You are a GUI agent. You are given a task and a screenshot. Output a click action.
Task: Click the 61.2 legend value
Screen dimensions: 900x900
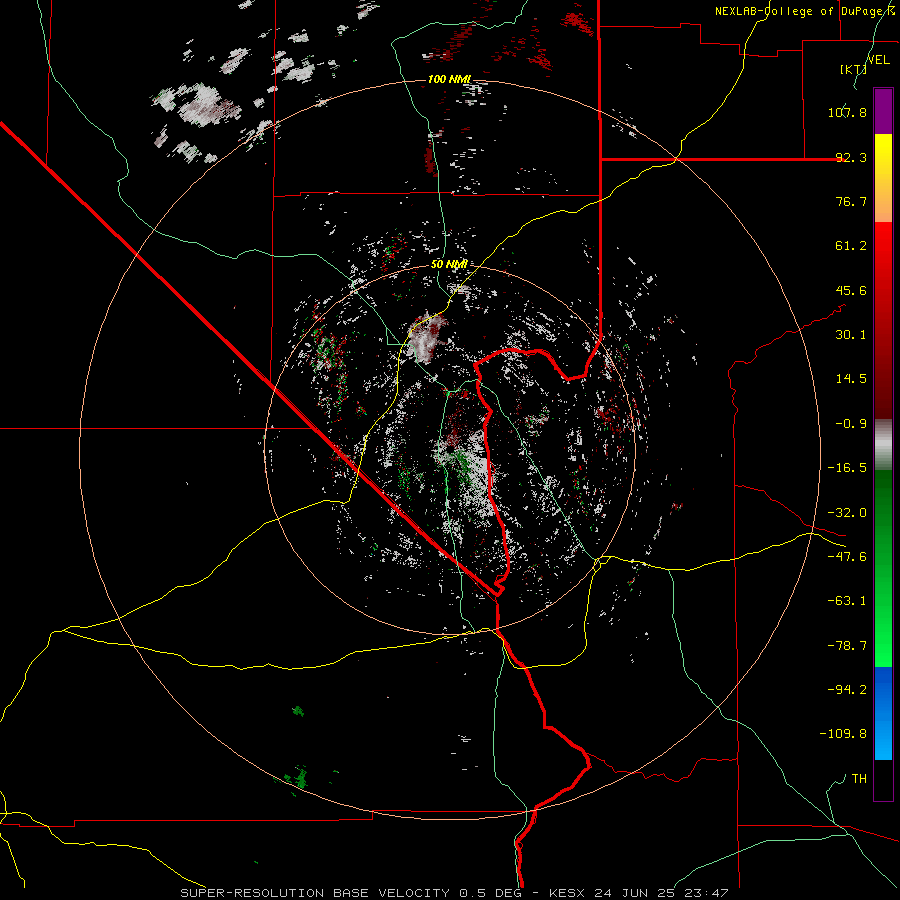click(851, 246)
